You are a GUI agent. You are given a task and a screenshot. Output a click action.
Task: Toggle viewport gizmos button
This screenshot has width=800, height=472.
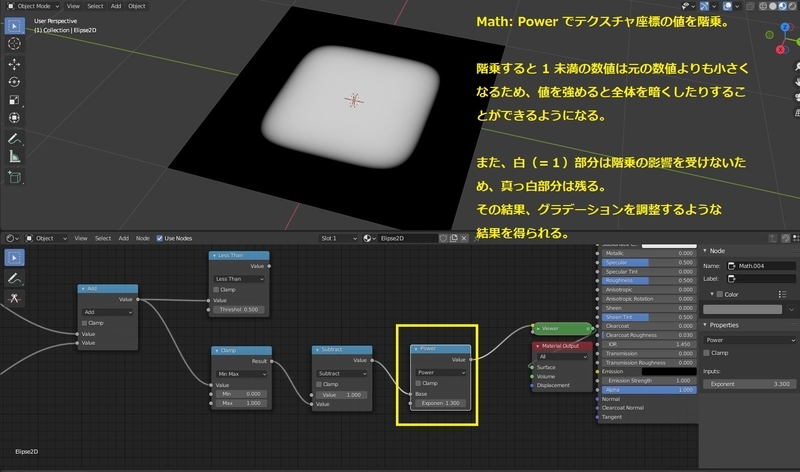click(x=704, y=6)
